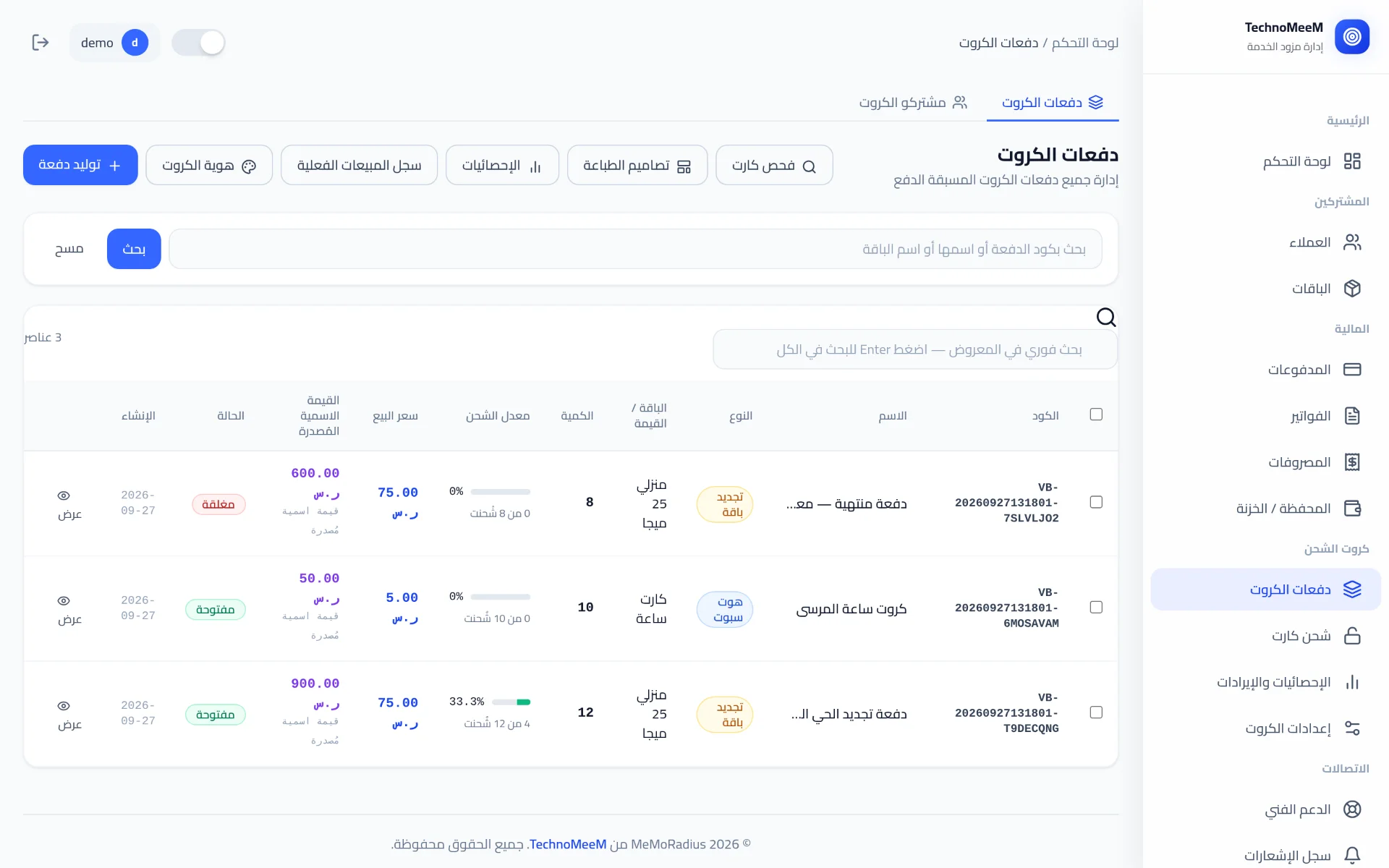Select the checkbox for batch T9DECQNG
1389x868 pixels.
(x=1096, y=712)
